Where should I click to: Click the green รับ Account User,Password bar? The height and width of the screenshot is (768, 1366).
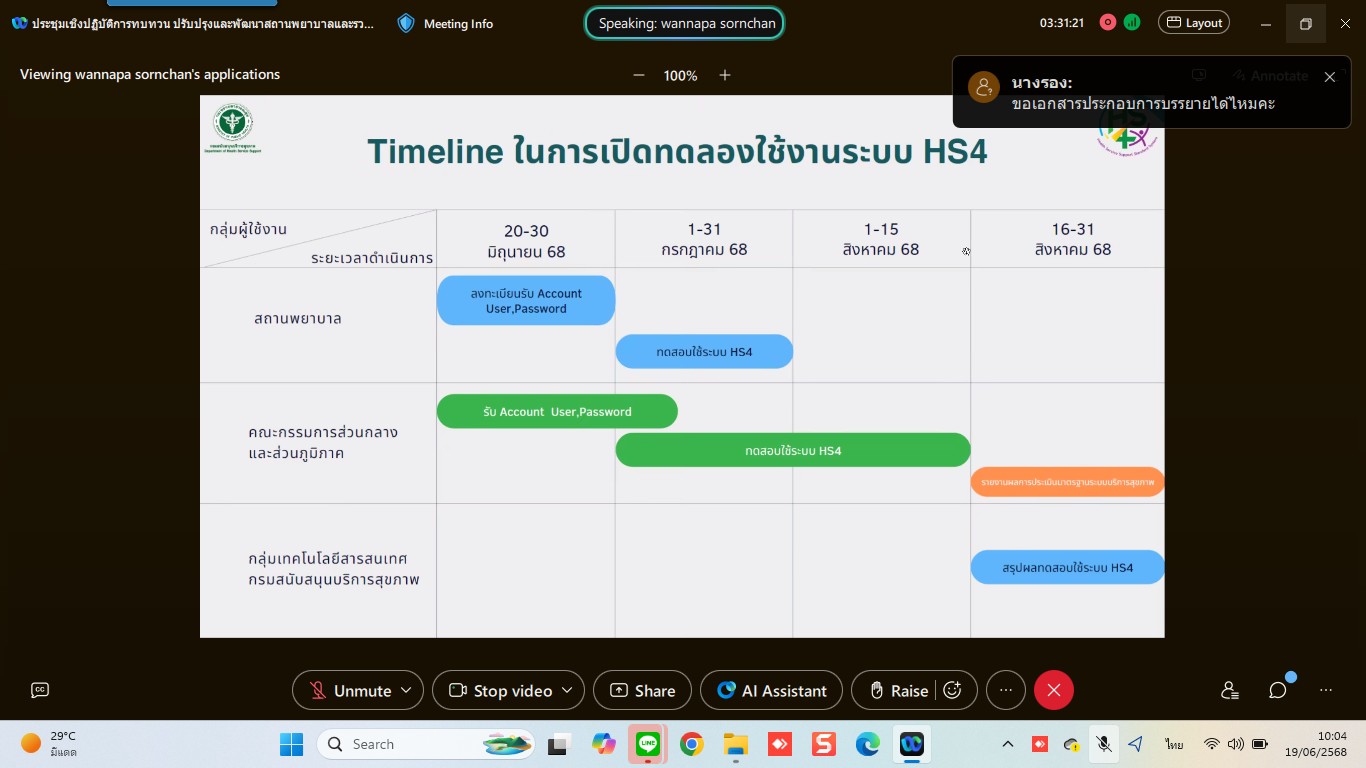tap(557, 411)
